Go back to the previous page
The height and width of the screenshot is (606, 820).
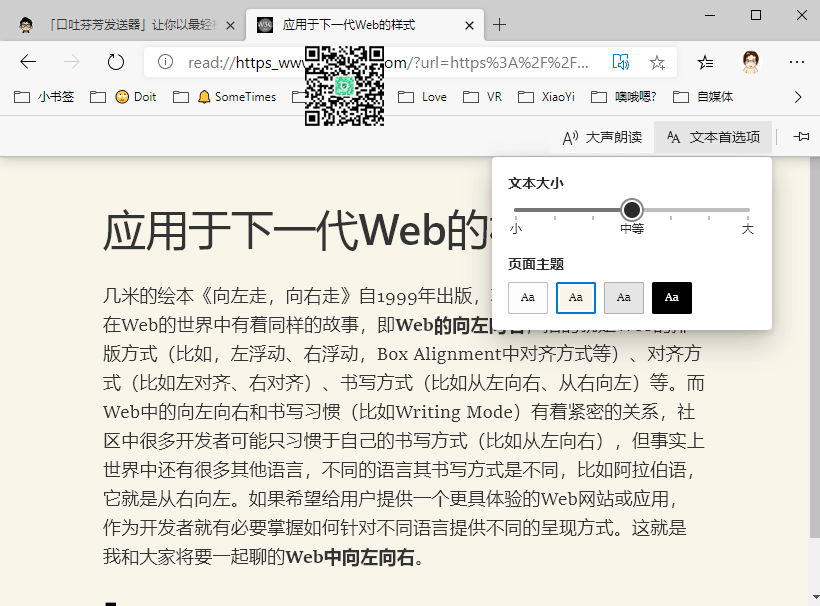(x=28, y=62)
